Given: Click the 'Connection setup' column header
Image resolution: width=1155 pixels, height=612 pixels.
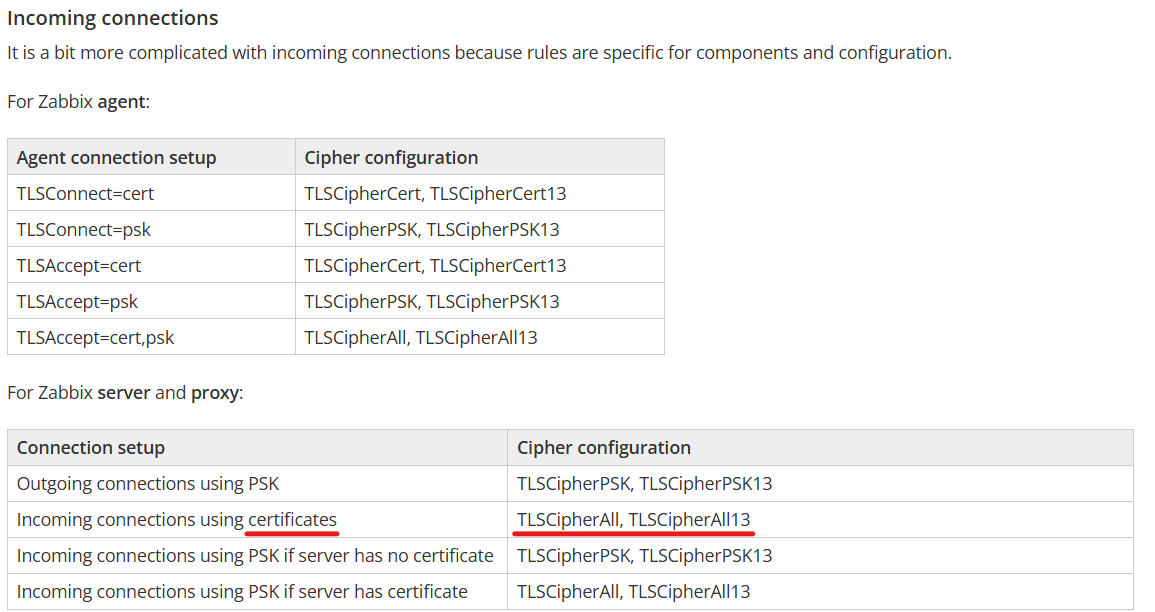Looking at the screenshot, I should [x=90, y=447].
